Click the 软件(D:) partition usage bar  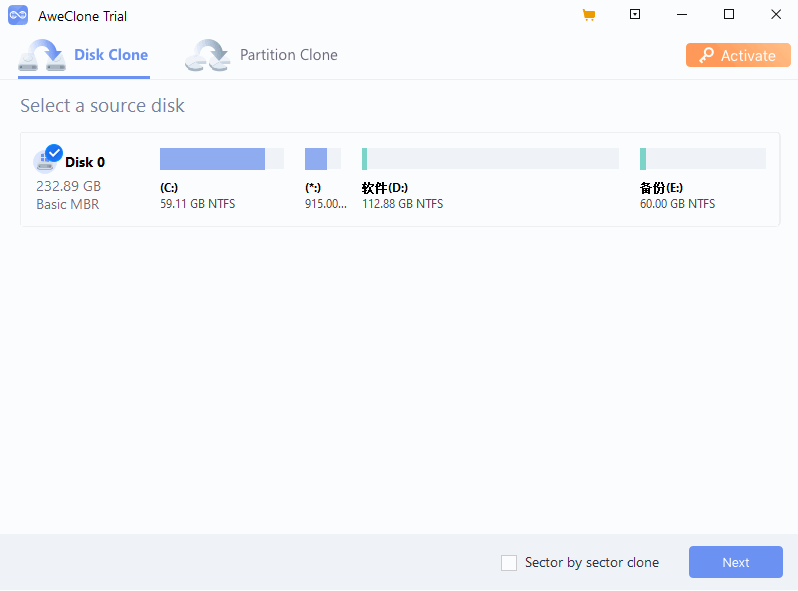[x=490, y=159]
